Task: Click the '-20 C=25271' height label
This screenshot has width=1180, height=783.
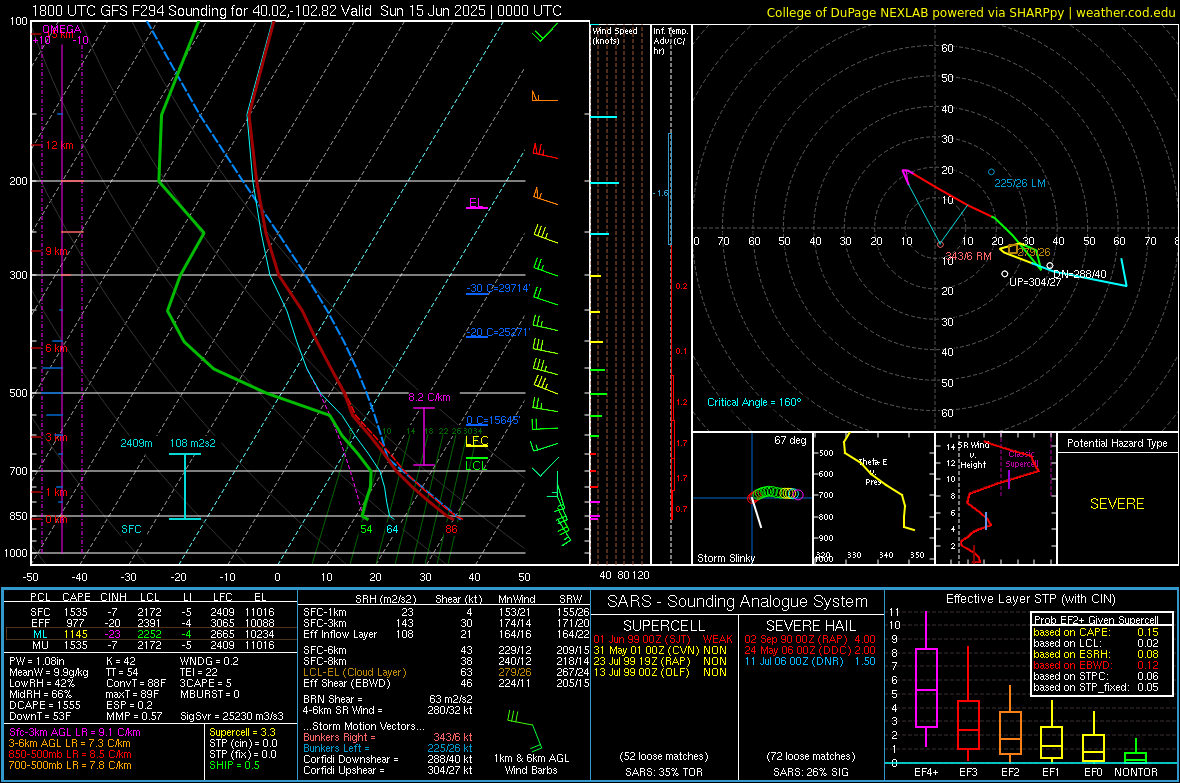Action: [498, 332]
